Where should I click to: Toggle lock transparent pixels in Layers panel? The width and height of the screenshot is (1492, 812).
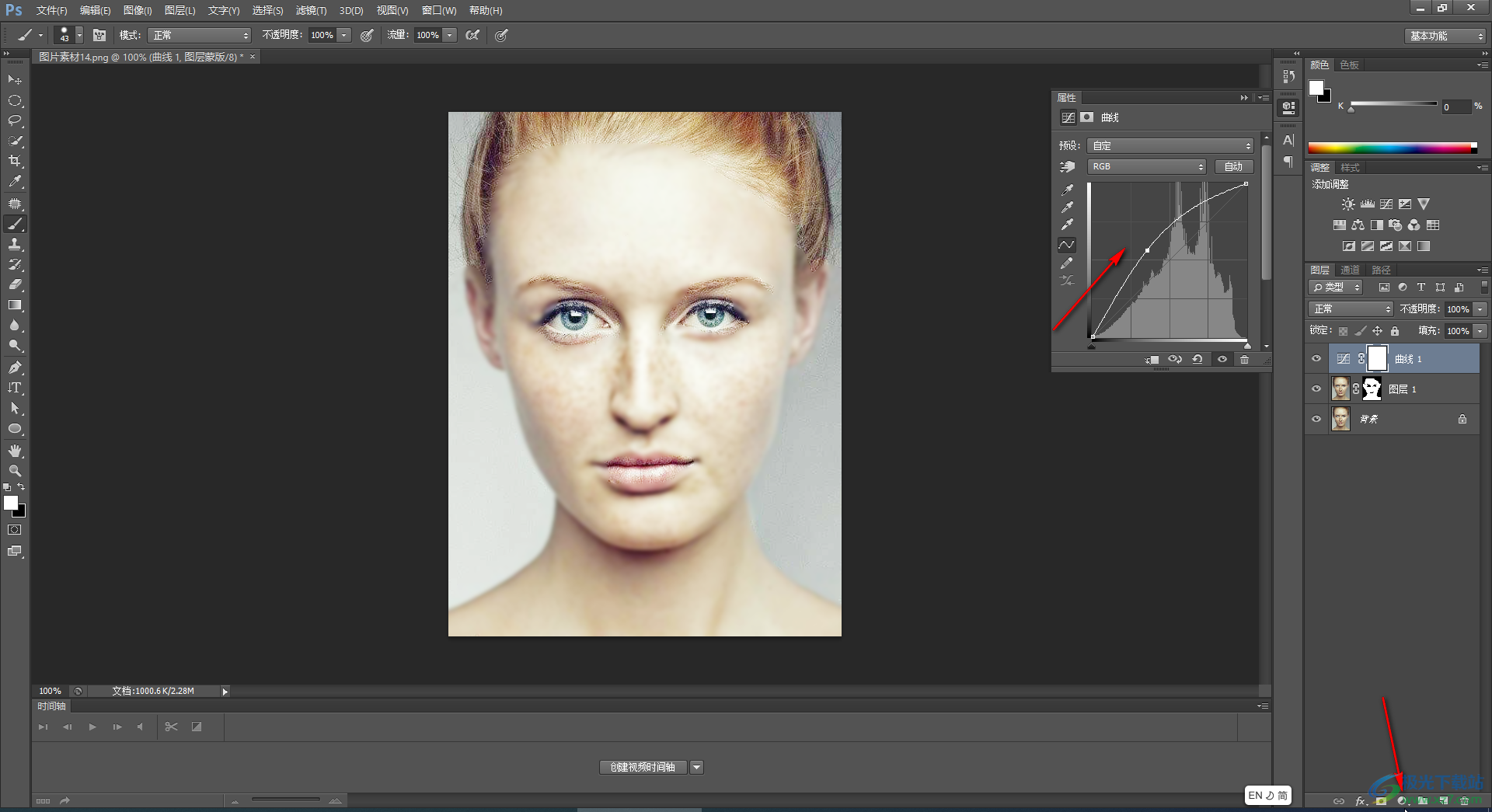tap(1343, 331)
